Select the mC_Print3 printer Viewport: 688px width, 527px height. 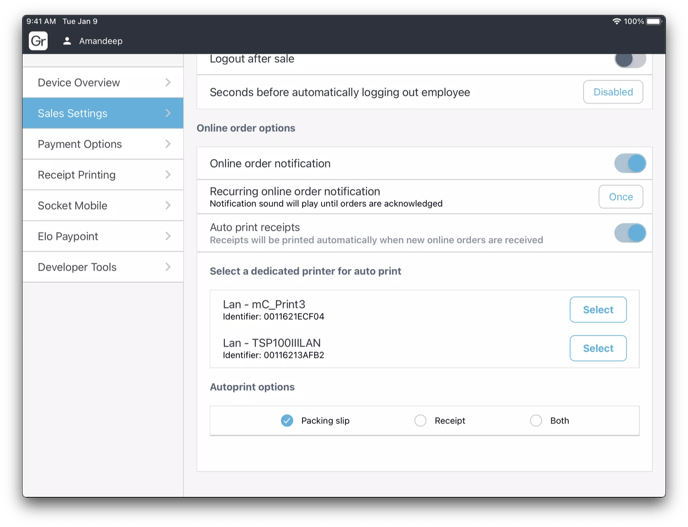pos(598,310)
